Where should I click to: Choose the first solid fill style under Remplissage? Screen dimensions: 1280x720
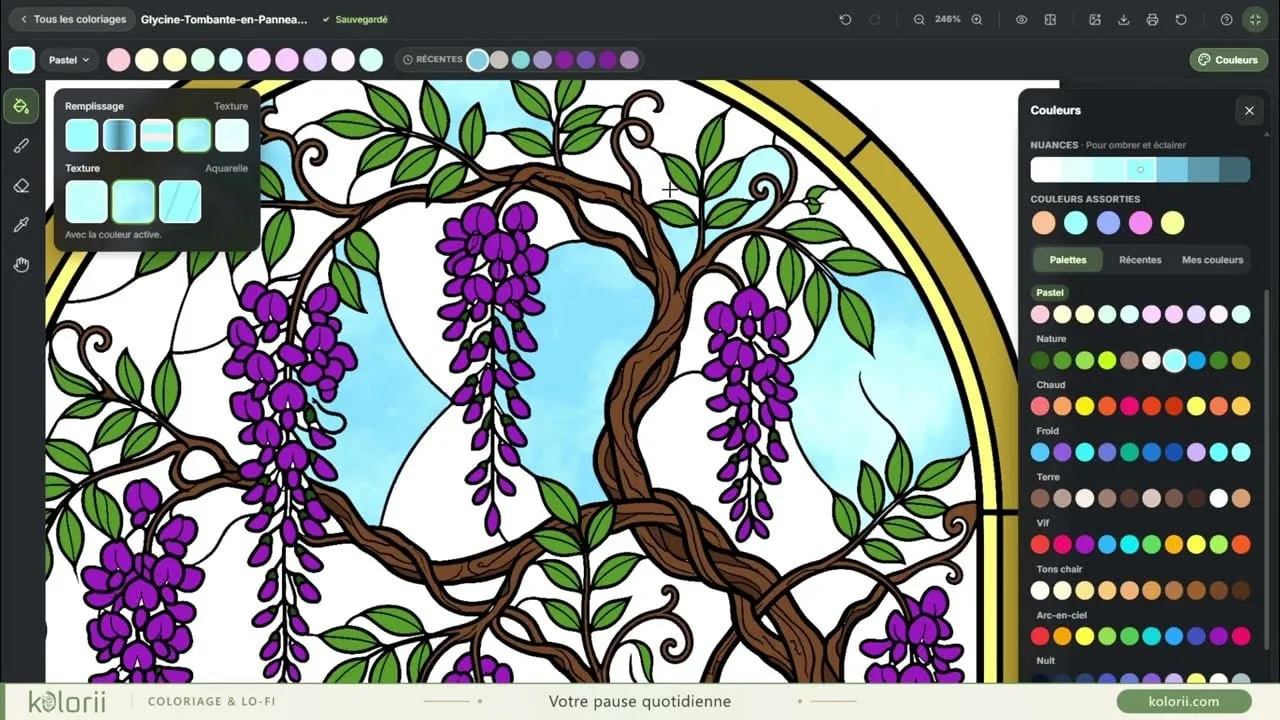coord(82,135)
